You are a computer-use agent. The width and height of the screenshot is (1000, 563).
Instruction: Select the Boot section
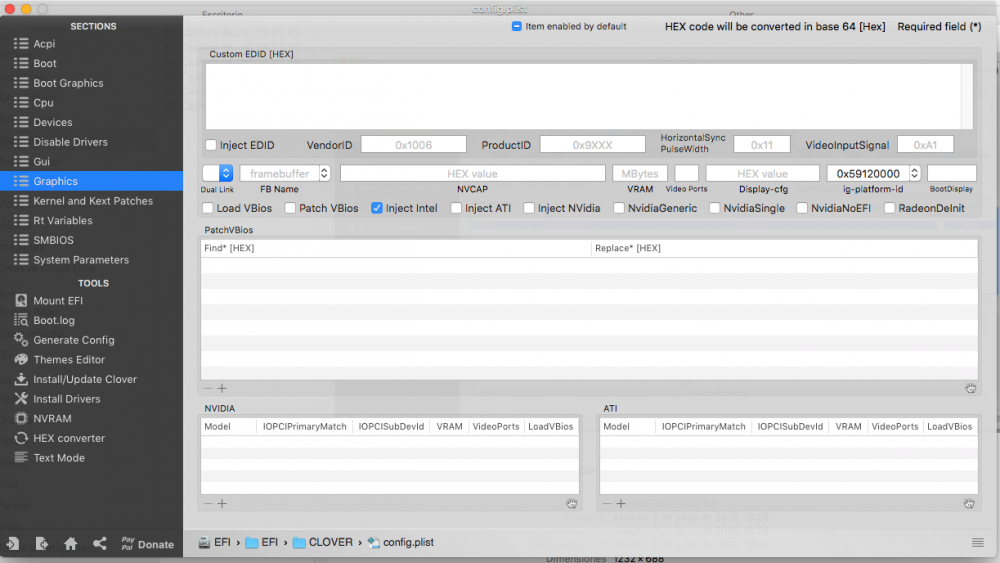coord(91,63)
